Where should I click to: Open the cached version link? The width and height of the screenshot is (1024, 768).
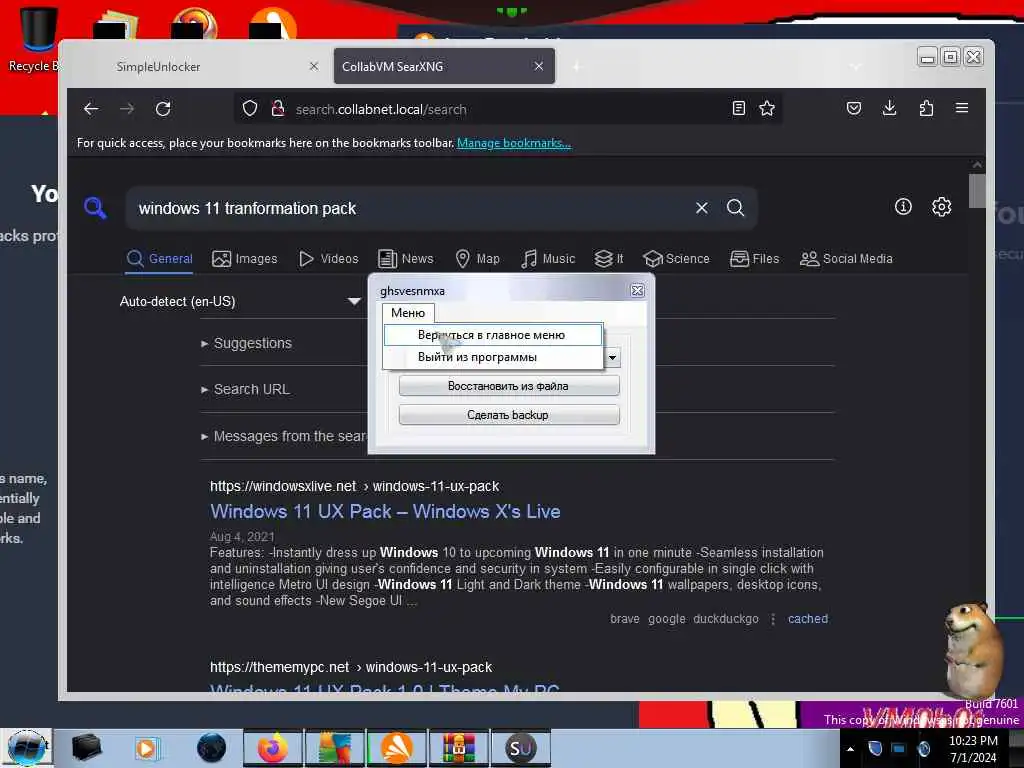[x=808, y=618]
